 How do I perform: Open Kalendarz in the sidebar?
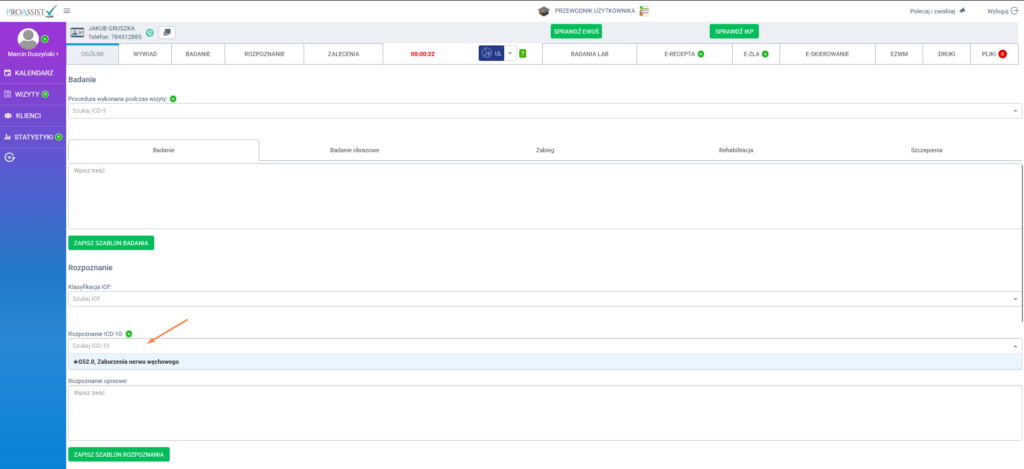coord(33,73)
